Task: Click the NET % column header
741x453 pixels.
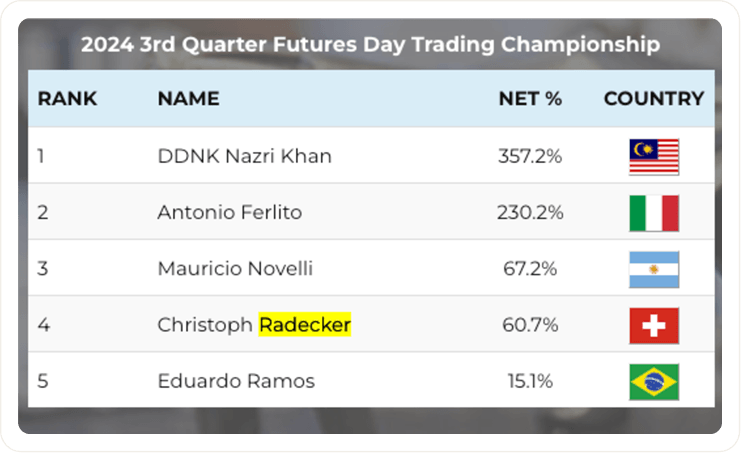Action: (x=530, y=99)
